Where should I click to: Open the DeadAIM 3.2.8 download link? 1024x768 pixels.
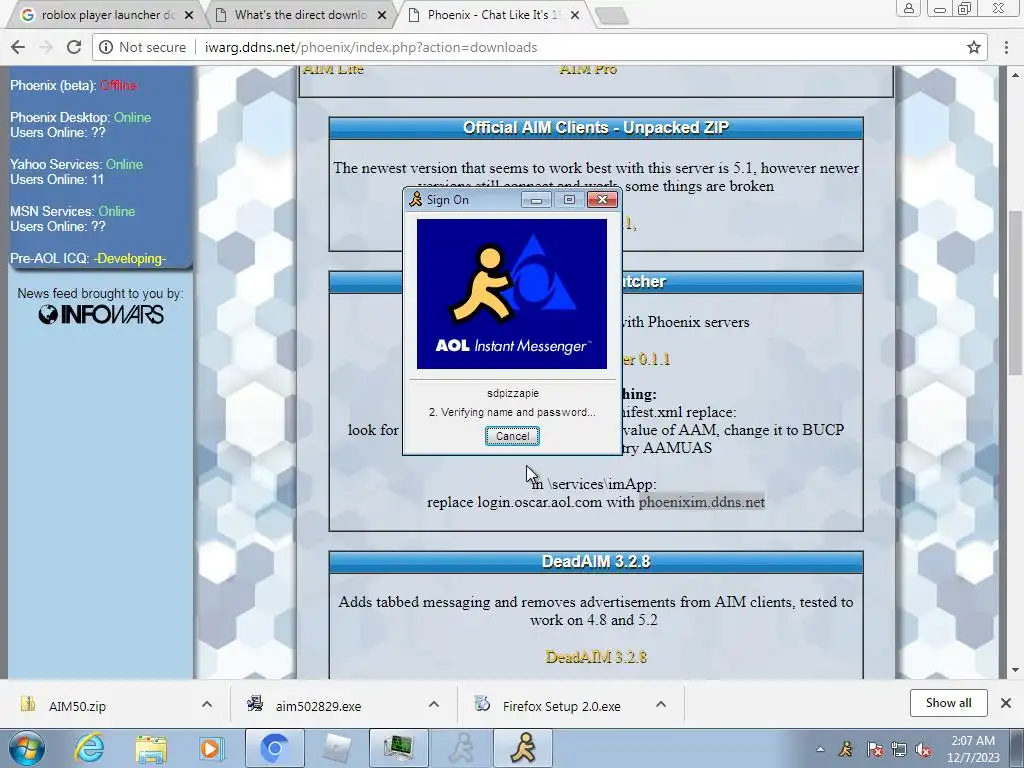596,656
